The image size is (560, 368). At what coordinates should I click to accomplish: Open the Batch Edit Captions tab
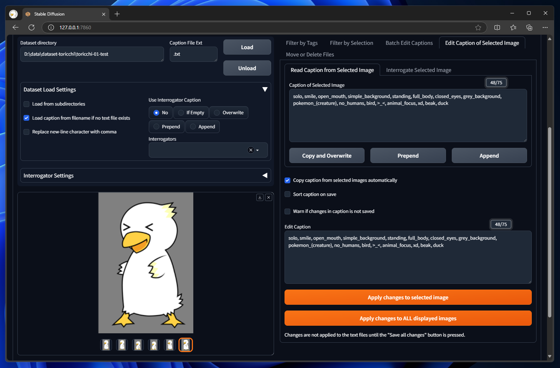click(409, 43)
